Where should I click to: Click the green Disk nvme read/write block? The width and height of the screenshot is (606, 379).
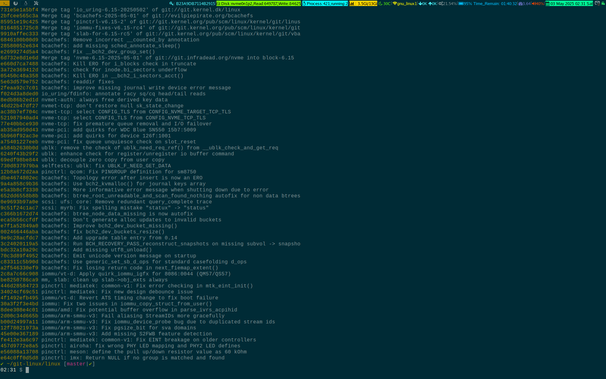pos(258,3)
